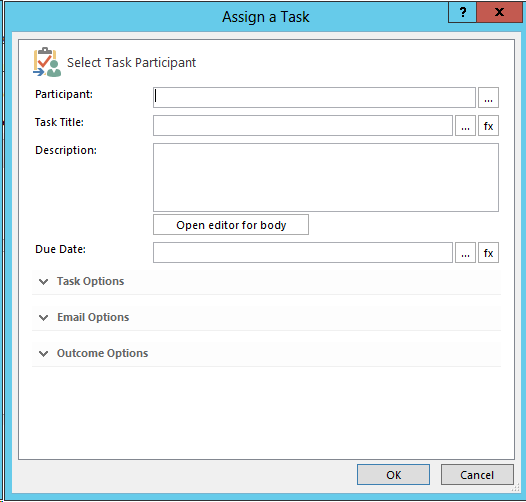Close the Assign a Task dialog
Viewport: 526px width, 502px height.
click(499, 12)
